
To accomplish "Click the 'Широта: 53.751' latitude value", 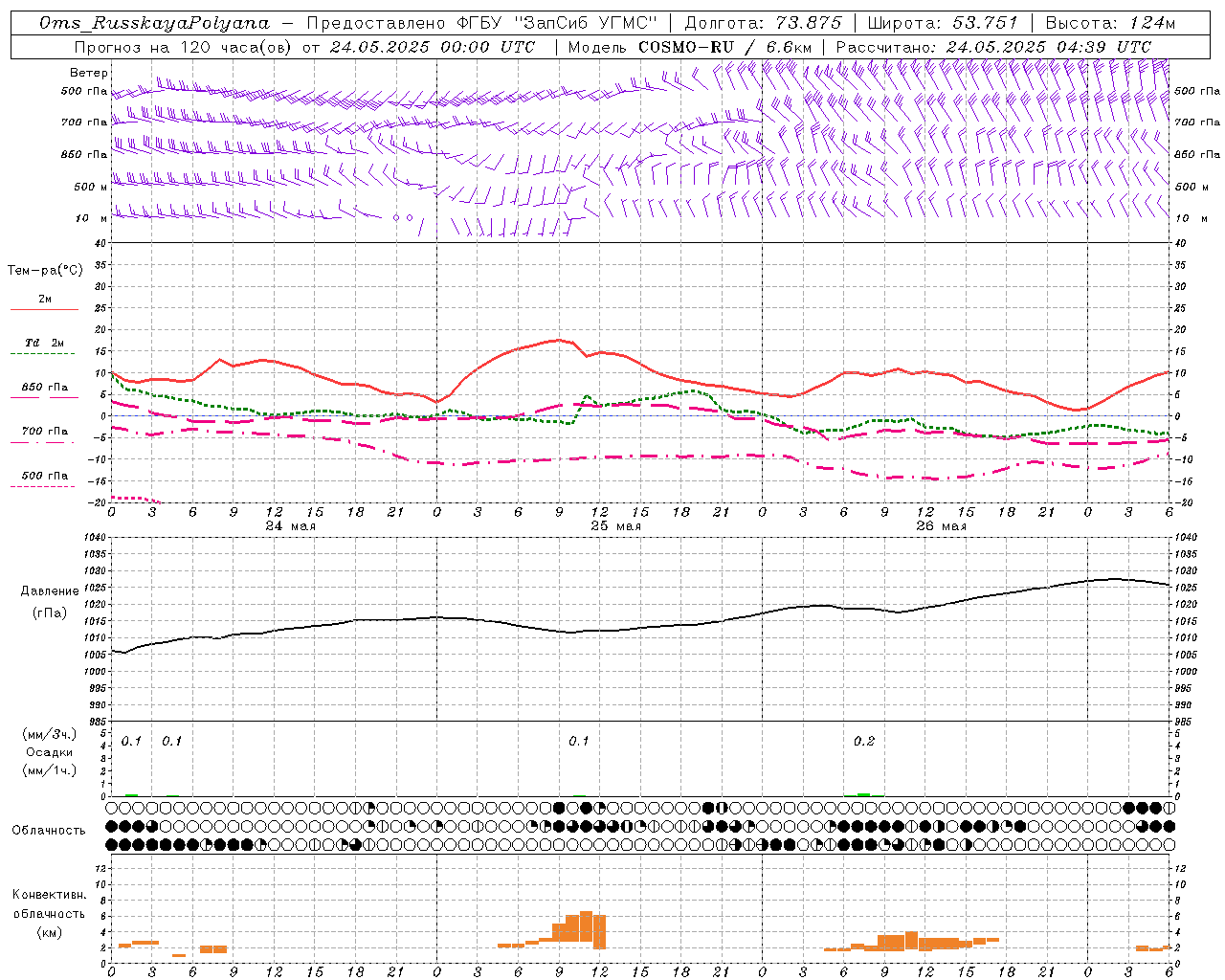I will tap(943, 23).
